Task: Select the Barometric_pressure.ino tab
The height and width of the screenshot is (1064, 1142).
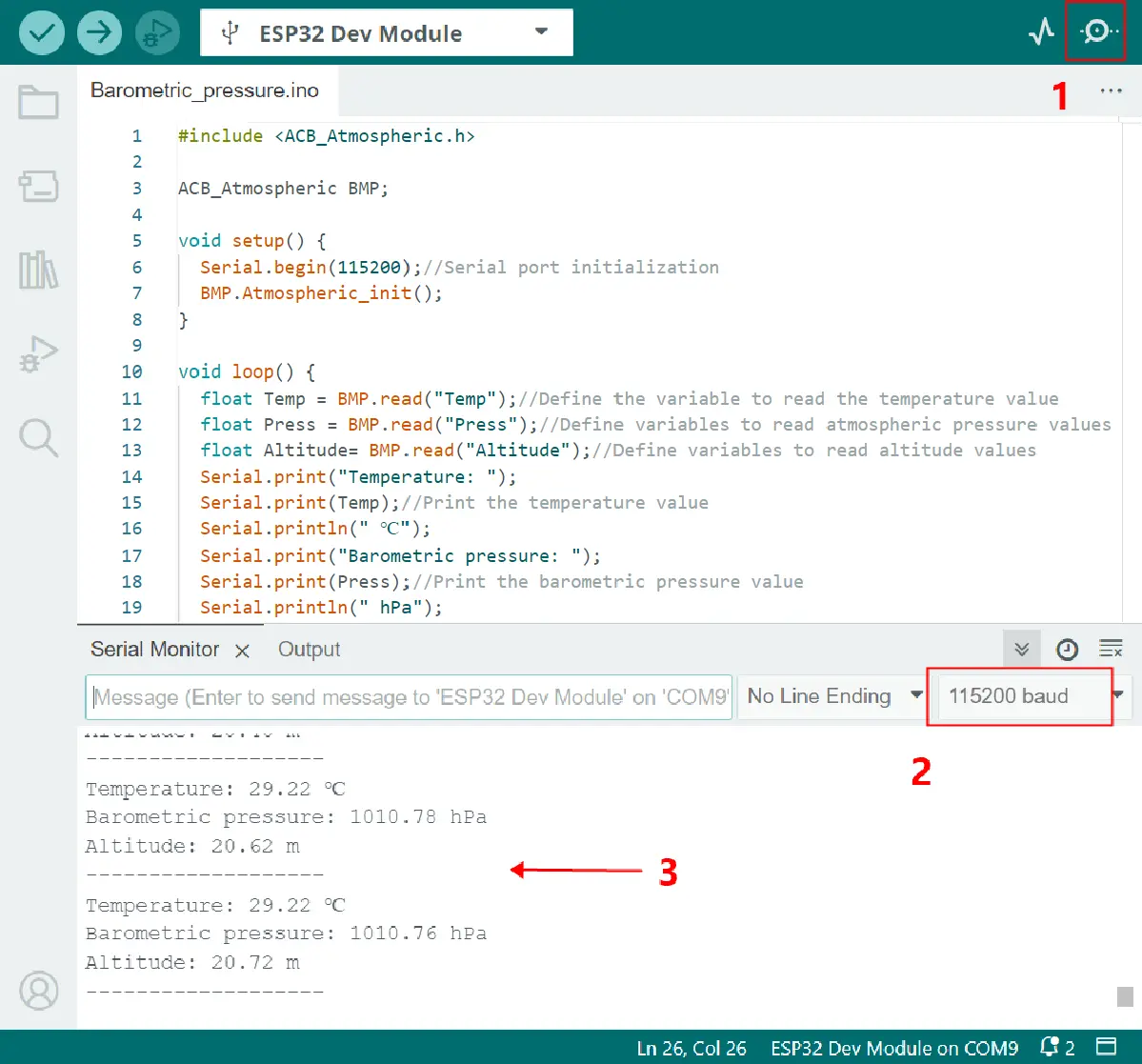Action: 205,90
